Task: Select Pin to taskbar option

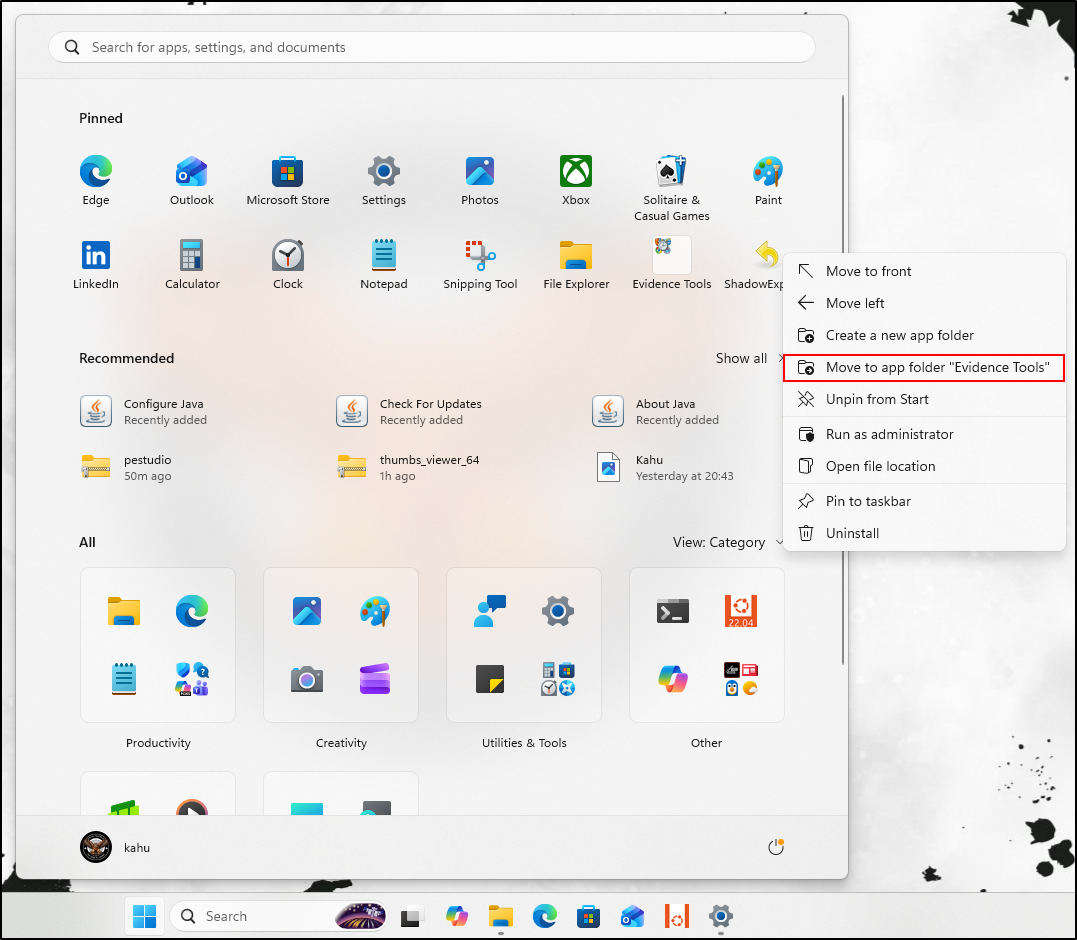Action: 924,501
